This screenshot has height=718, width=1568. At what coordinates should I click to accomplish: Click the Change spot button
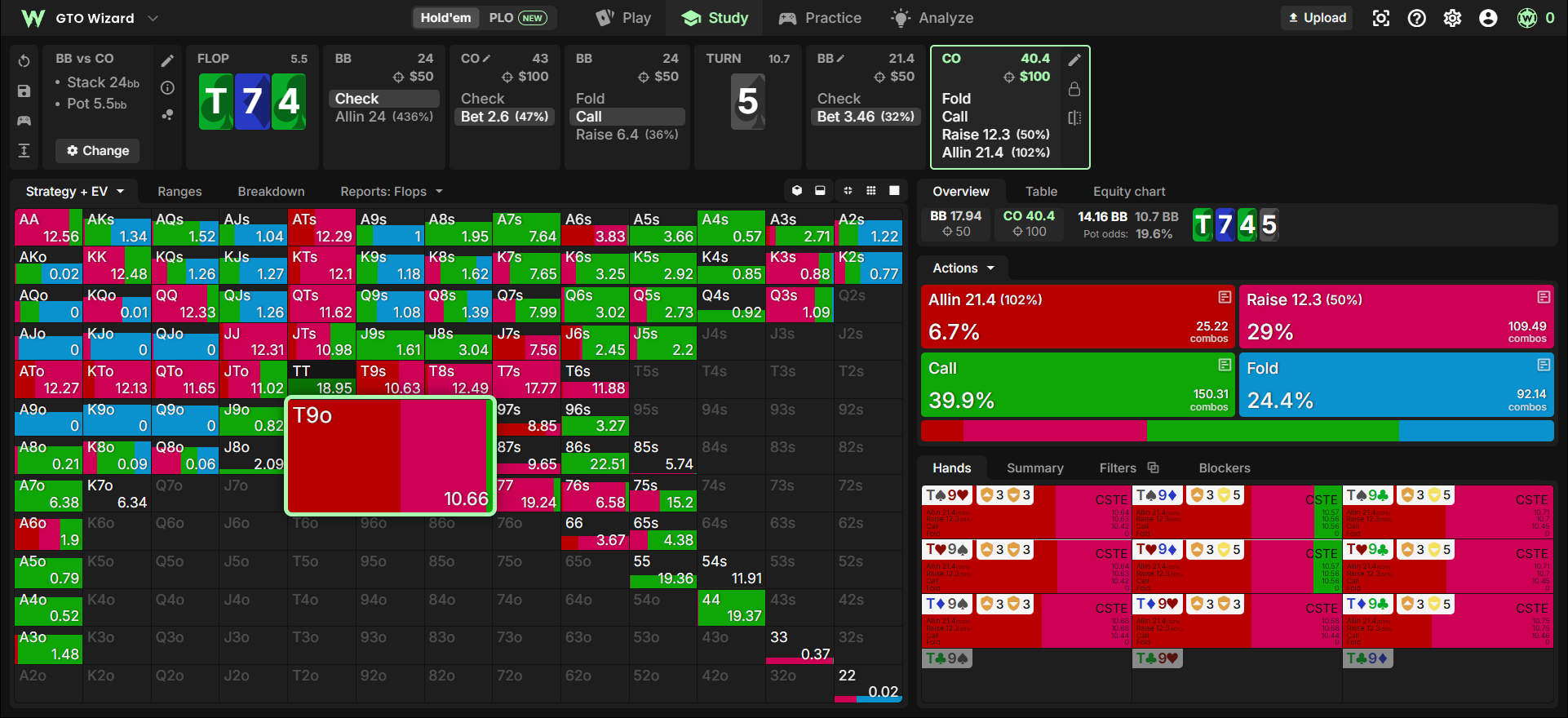[x=98, y=151]
